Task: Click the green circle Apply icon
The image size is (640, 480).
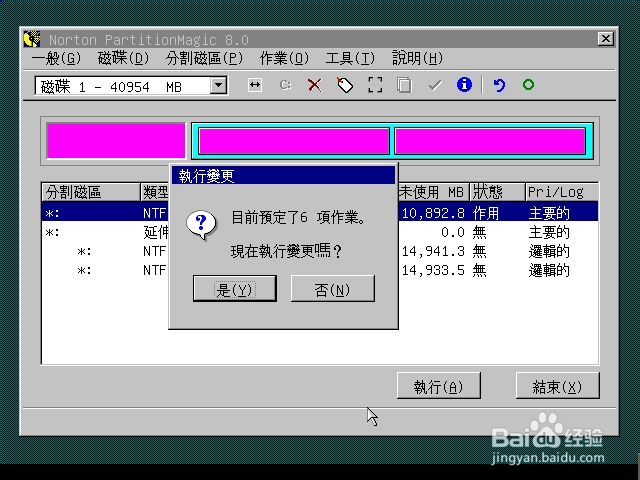Action: point(529,85)
